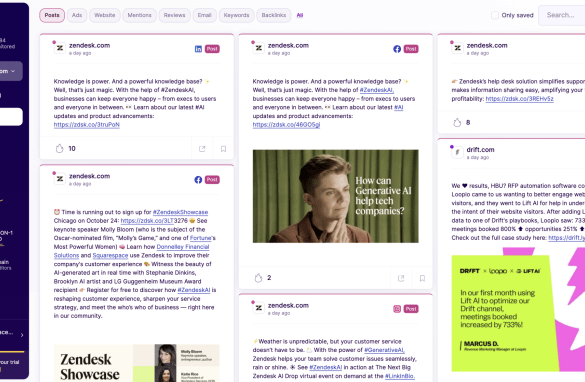Open the Squarespace link
Viewport: 585px width, 382px height.
point(110,255)
